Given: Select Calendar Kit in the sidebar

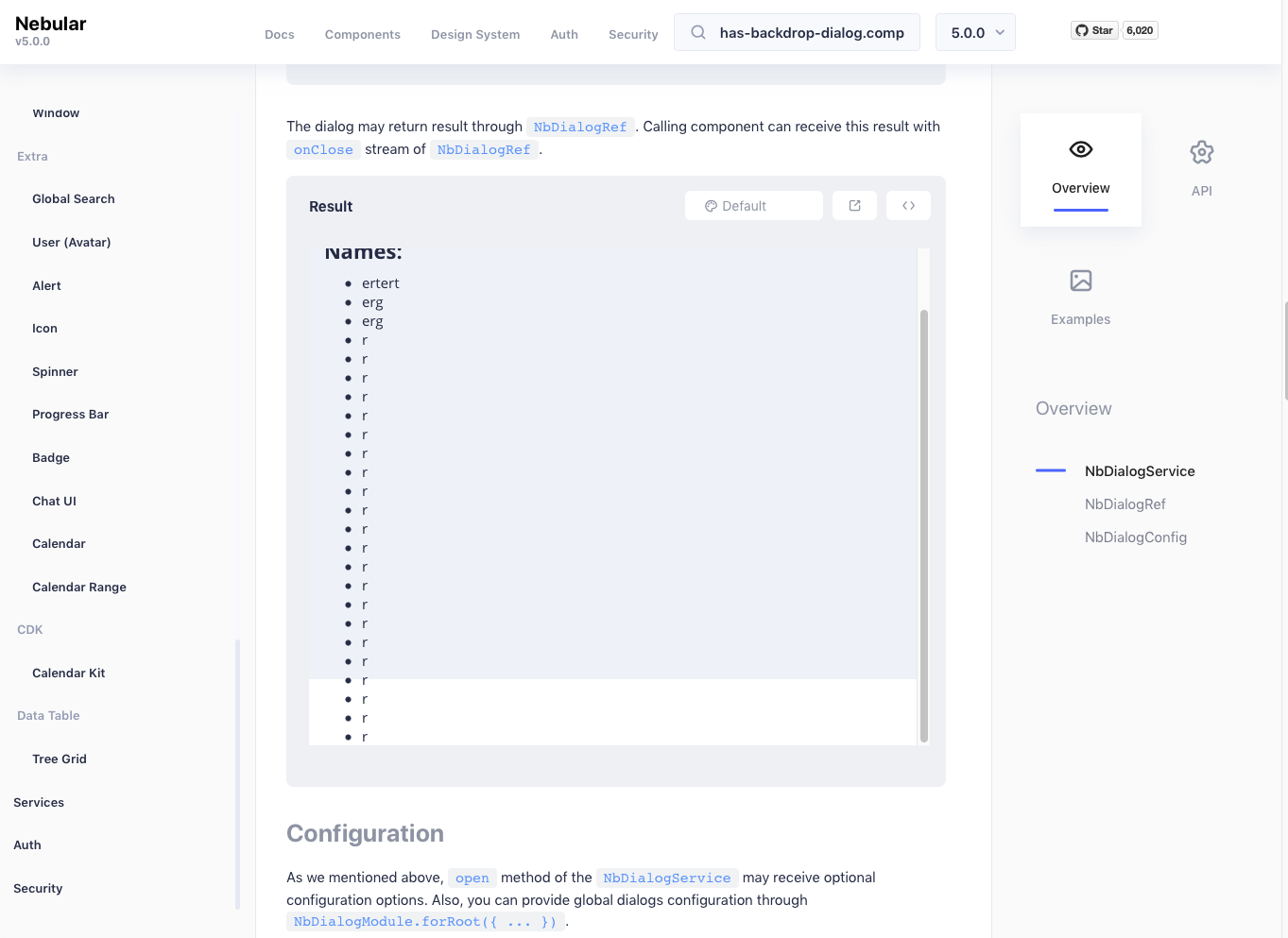Looking at the screenshot, I should [x=68, y=673].
